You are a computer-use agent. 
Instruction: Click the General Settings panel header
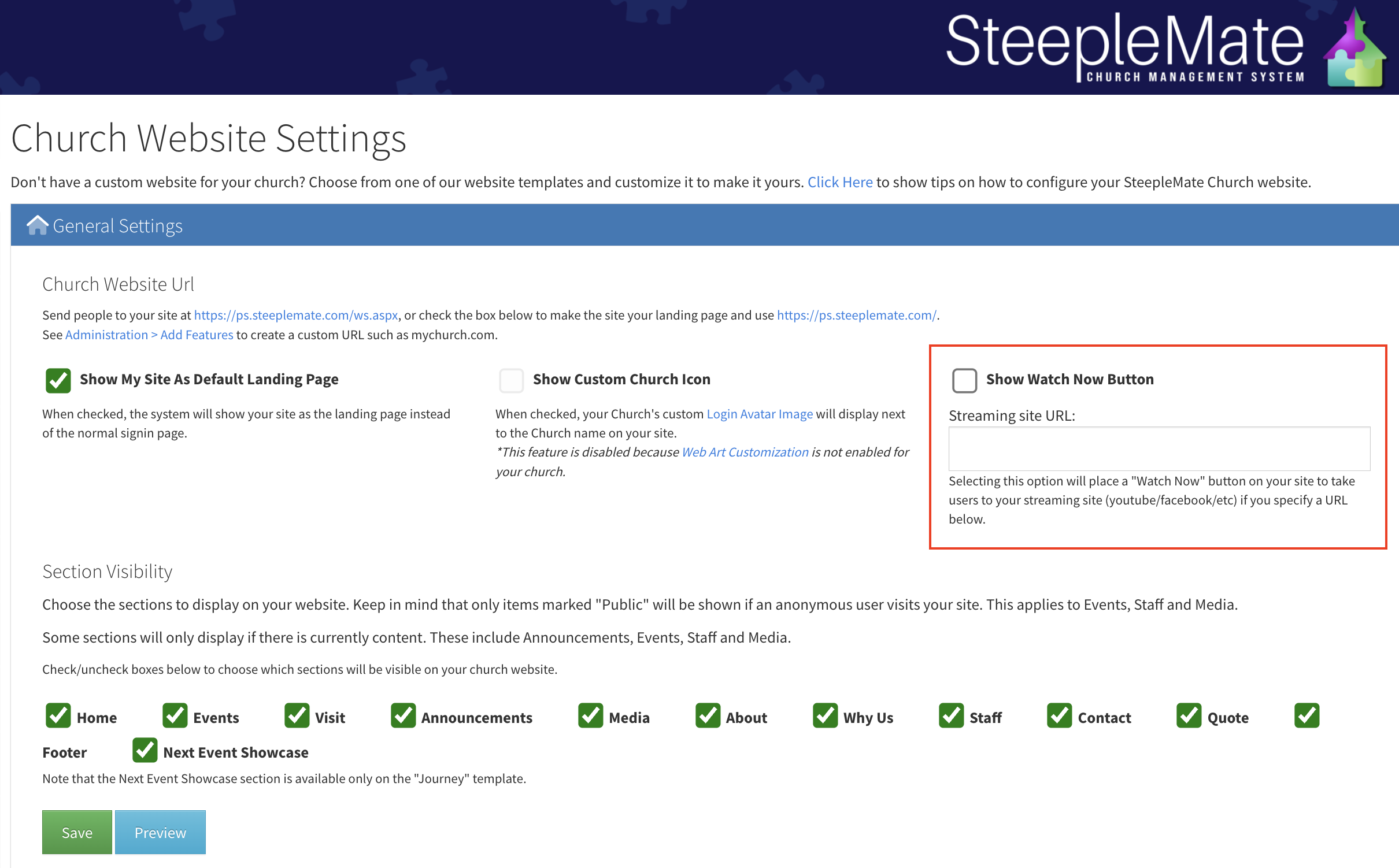point(705,225)
